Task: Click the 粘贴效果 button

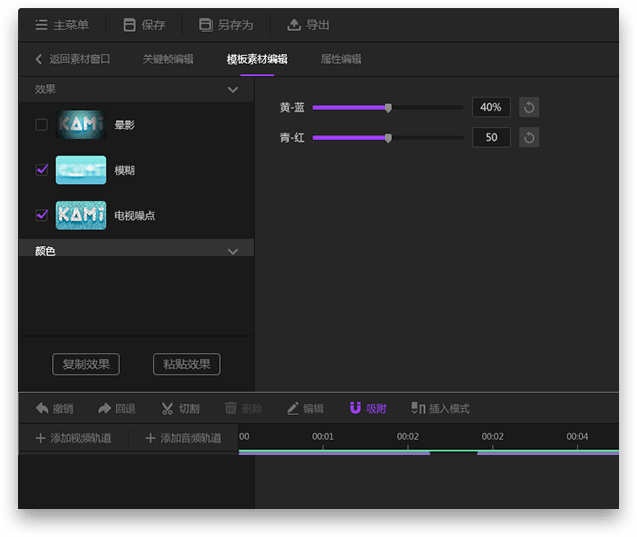Action: [187, 364]
